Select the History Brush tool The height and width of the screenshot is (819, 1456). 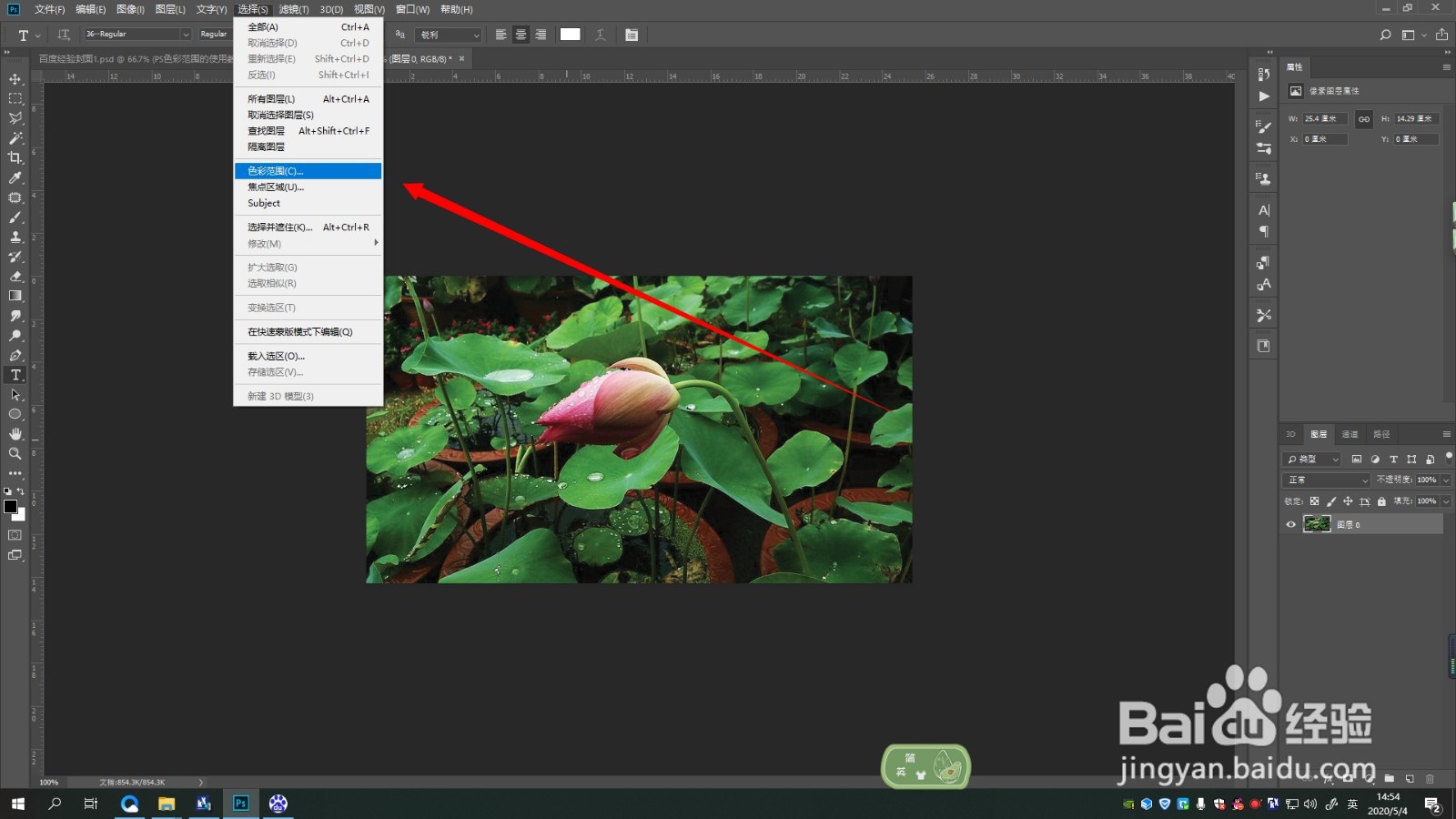coord(15,257)
